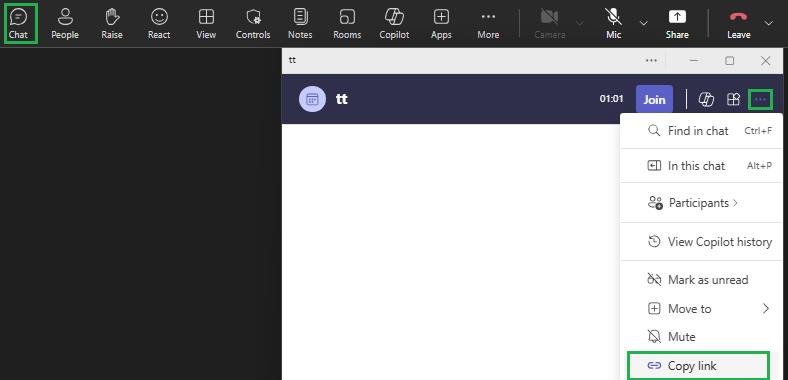This screenshot has height=380, width=788.
Task: Mark the chat as unread
Action: pyautogui.click(x=702, y=279)
